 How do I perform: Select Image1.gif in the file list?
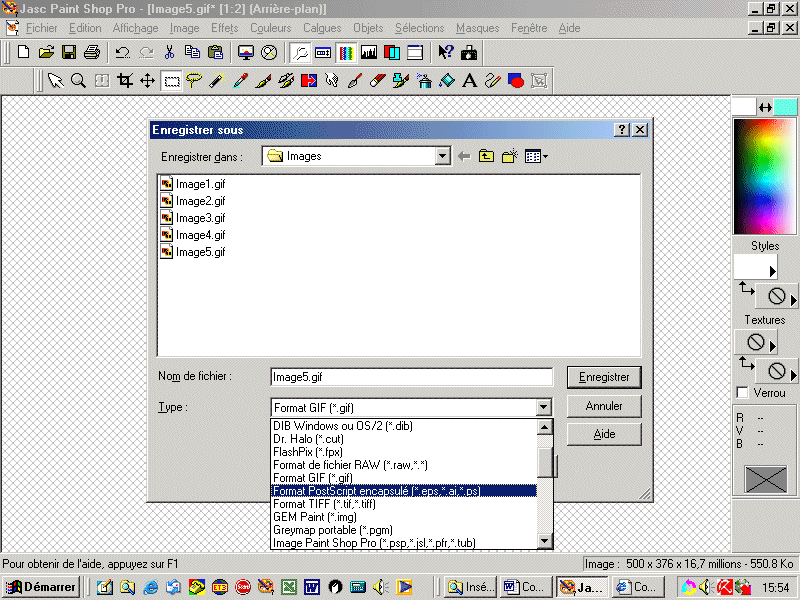click(x=193, y=184)
